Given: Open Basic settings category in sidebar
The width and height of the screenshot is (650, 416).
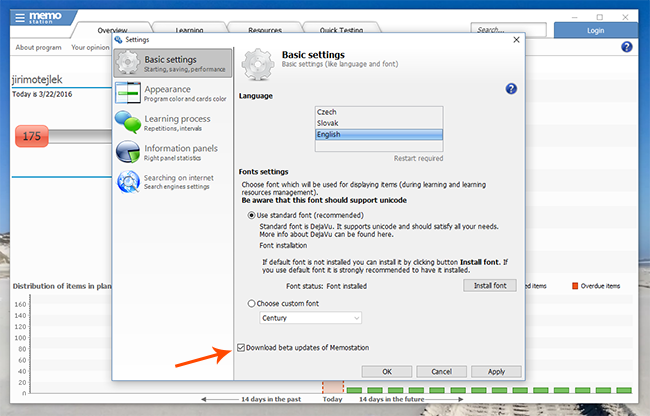Looking at the screenshot, I should pyautogui.click(x=171, y=62).
